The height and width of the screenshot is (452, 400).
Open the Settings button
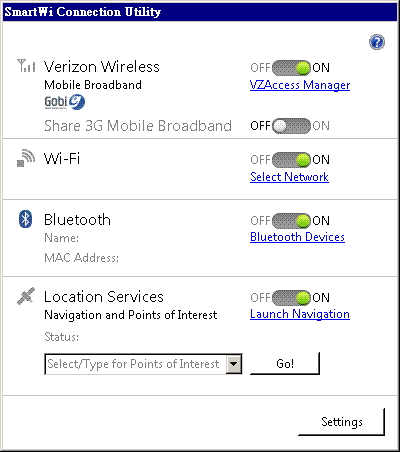[x=342, y=422]
